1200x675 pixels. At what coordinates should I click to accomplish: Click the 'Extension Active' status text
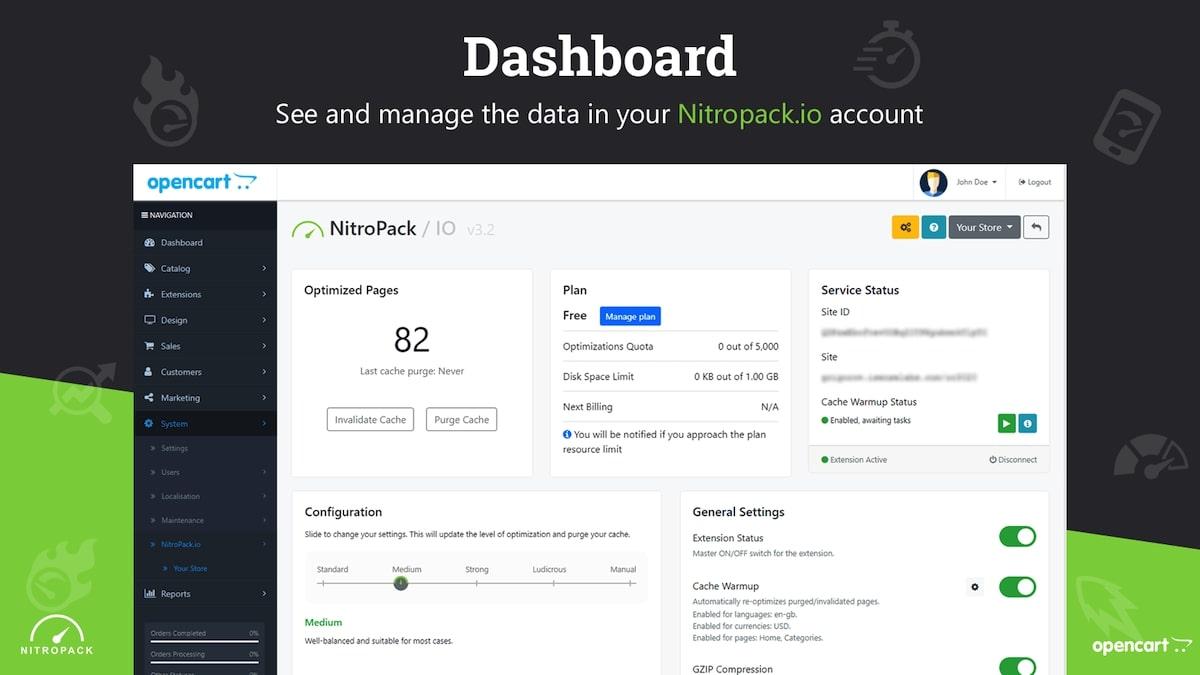tap(858, 460)
